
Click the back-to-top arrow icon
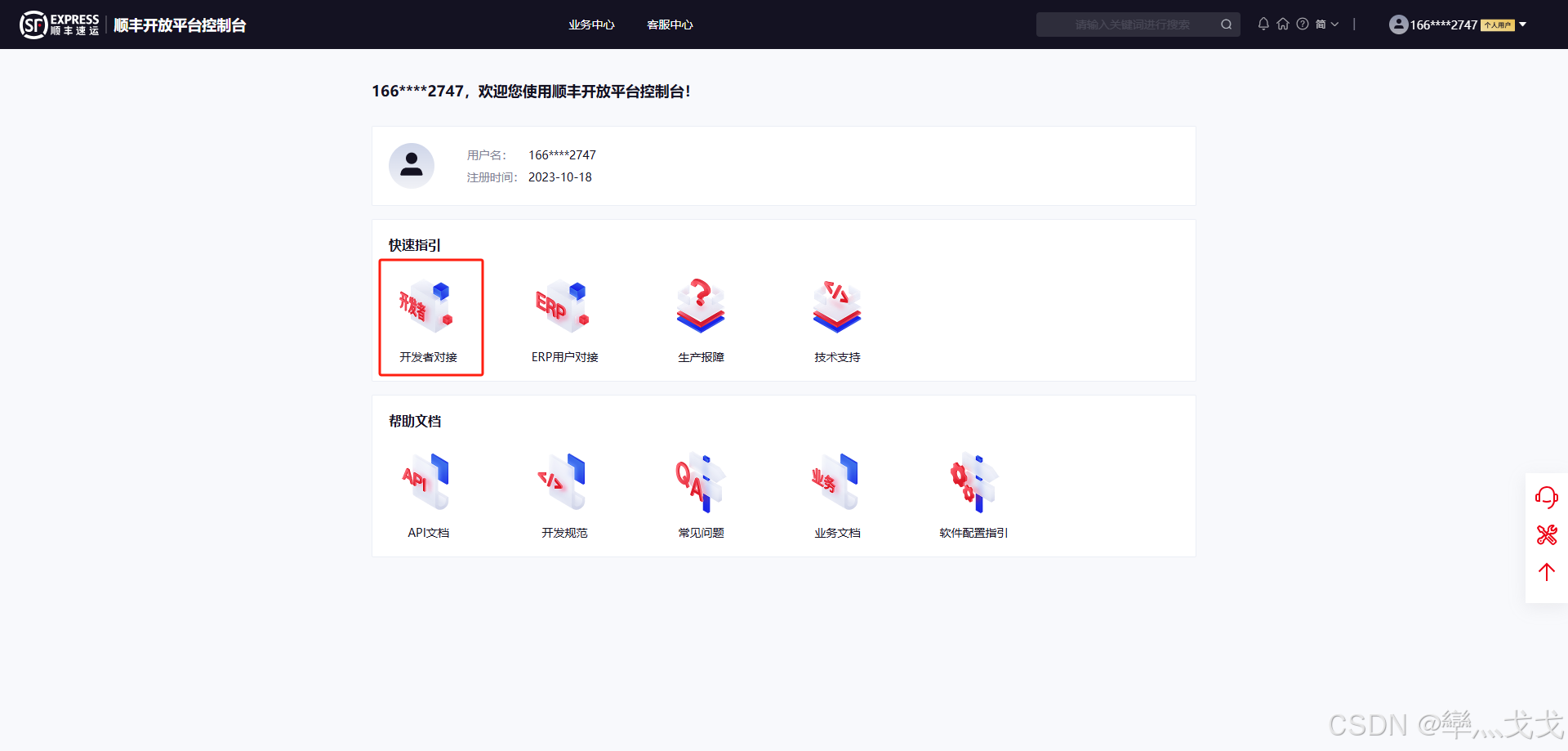tap(1546, 572)
